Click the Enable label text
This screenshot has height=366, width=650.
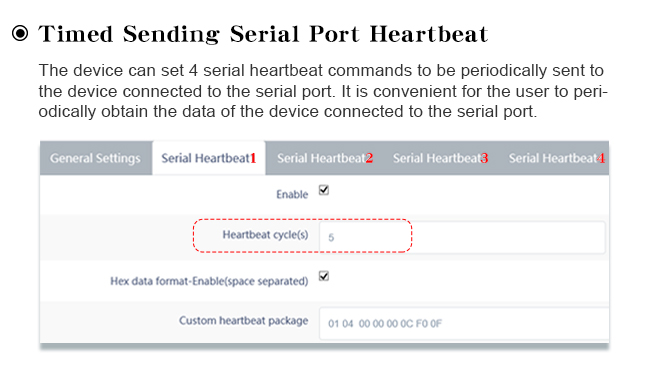click(292, 194)
